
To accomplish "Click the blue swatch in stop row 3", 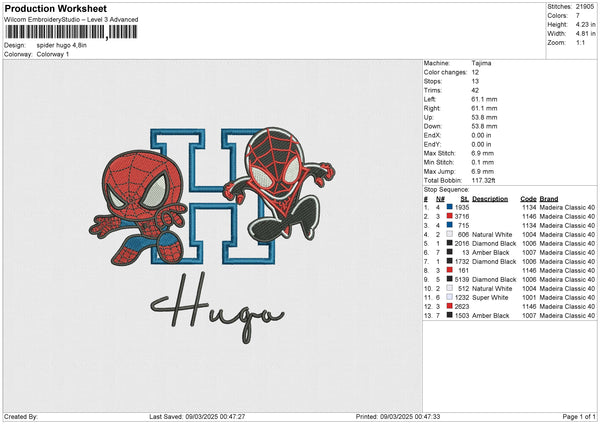I will click(x=450, y=225).
